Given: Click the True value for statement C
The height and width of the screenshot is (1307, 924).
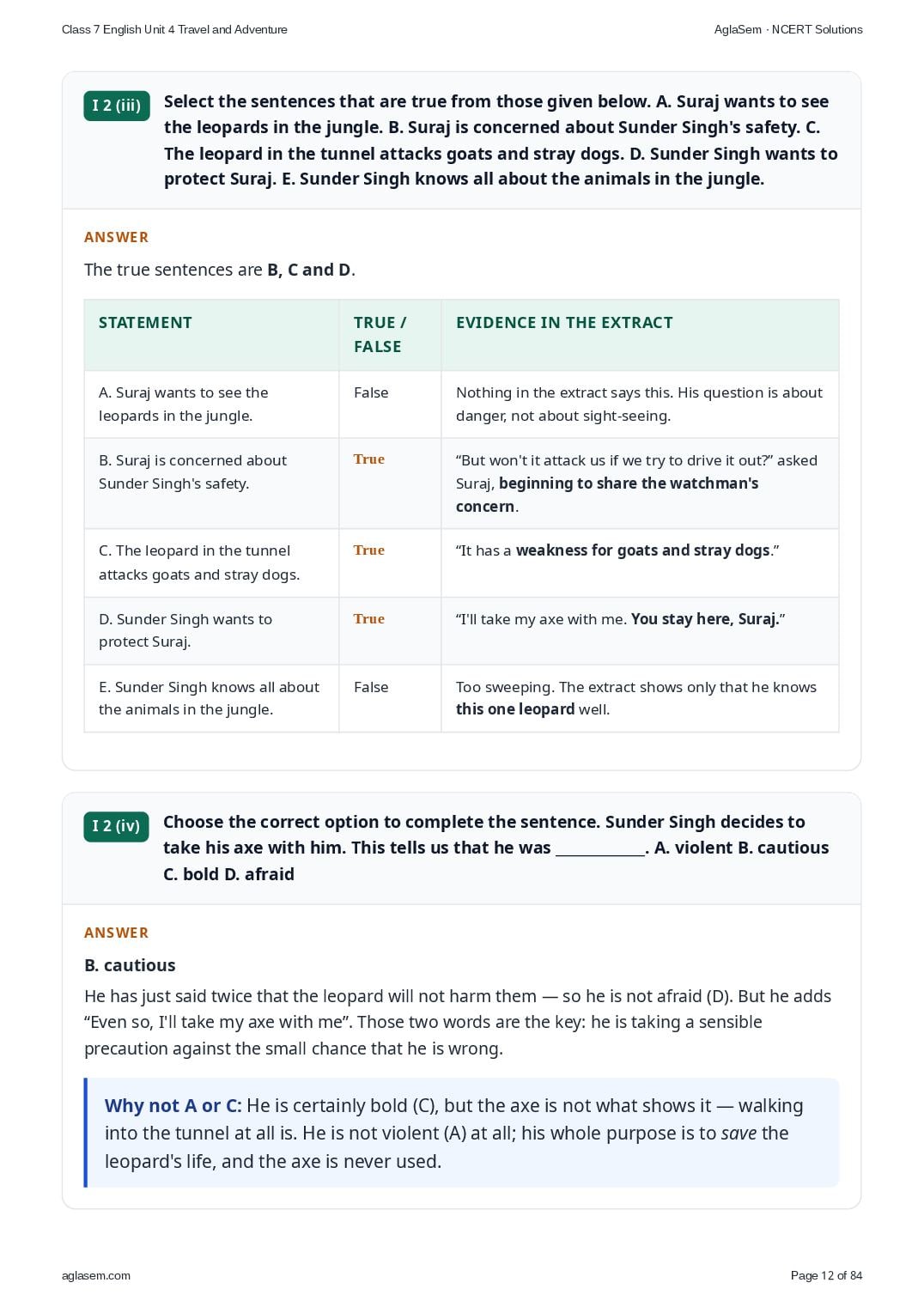Looking at the screenshot, I should click(x=369, y=550).
